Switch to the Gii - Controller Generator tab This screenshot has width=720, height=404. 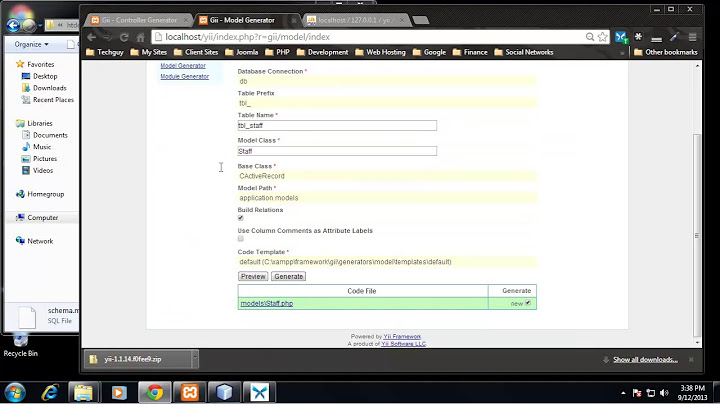[x=140, y=20]
